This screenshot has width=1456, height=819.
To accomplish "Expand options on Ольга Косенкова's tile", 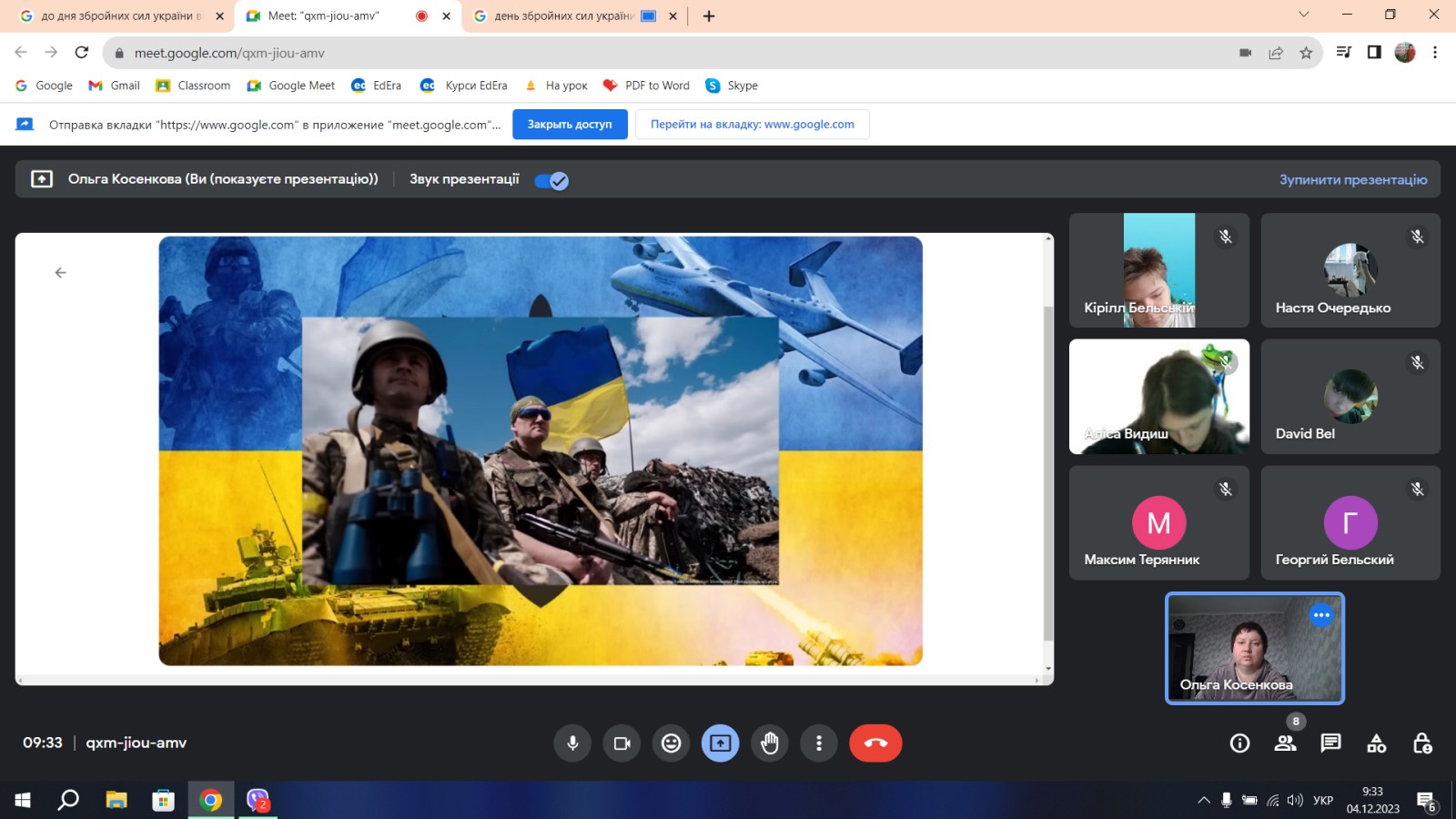I will pyautogui.click(x=1321, y=615).
